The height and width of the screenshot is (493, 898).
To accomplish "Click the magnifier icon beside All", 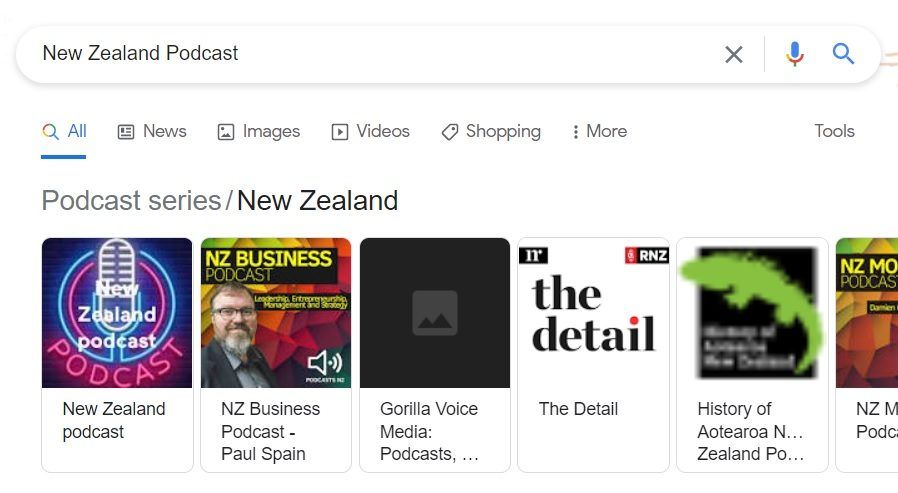I will point(50,132).
